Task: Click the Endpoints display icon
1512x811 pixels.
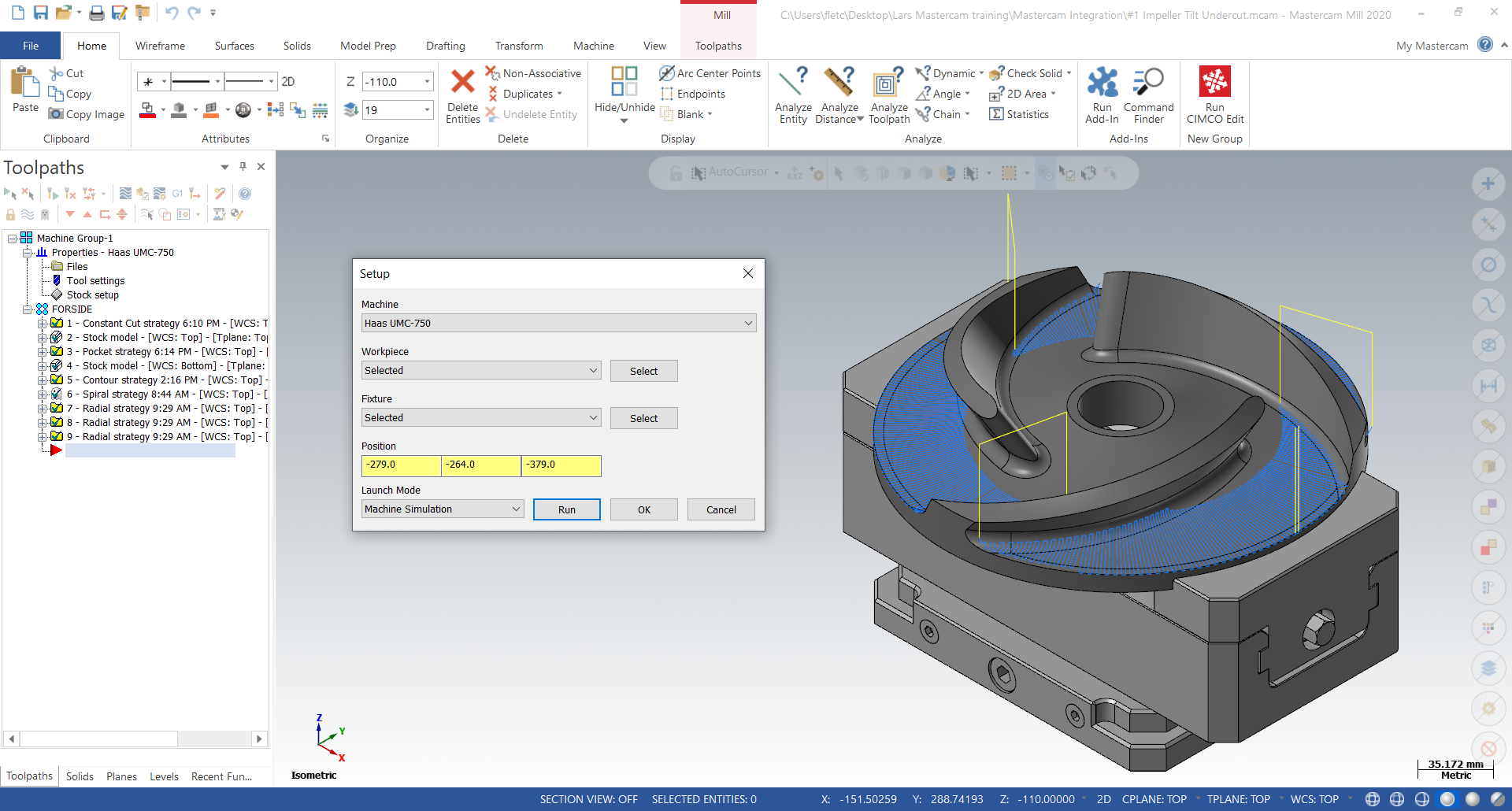Action: (666, 94)
